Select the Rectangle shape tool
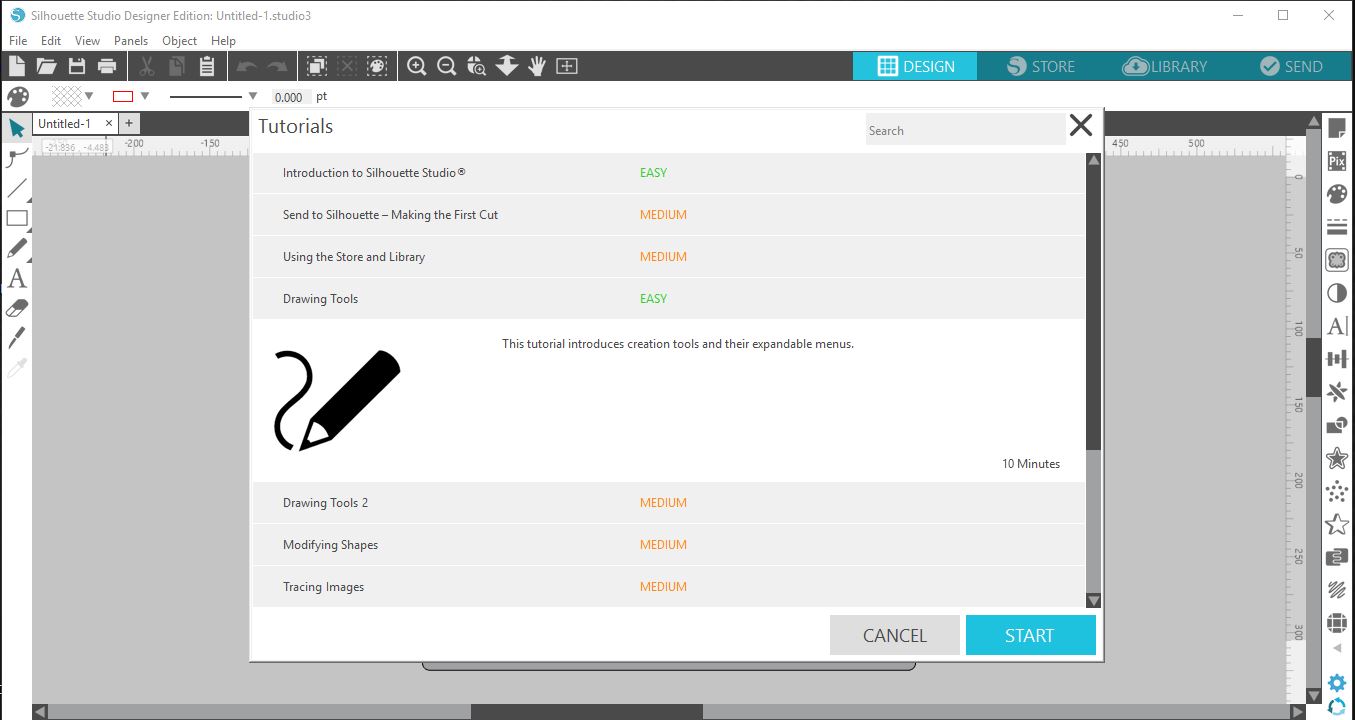Image resolution: width=1355 pixels, height=720 pixels. [16, 218]
